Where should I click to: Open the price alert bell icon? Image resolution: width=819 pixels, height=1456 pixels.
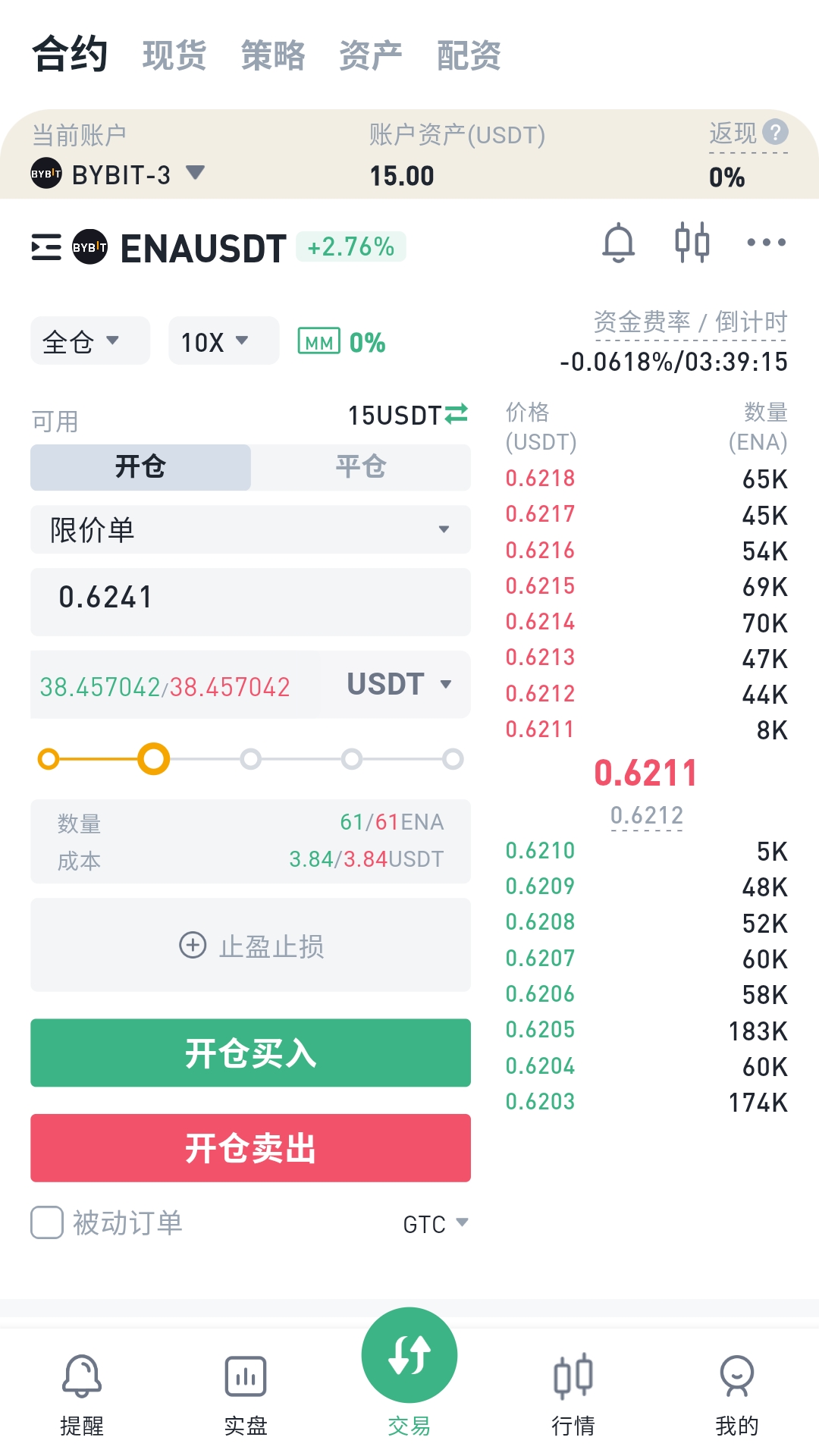click(618, 243)
